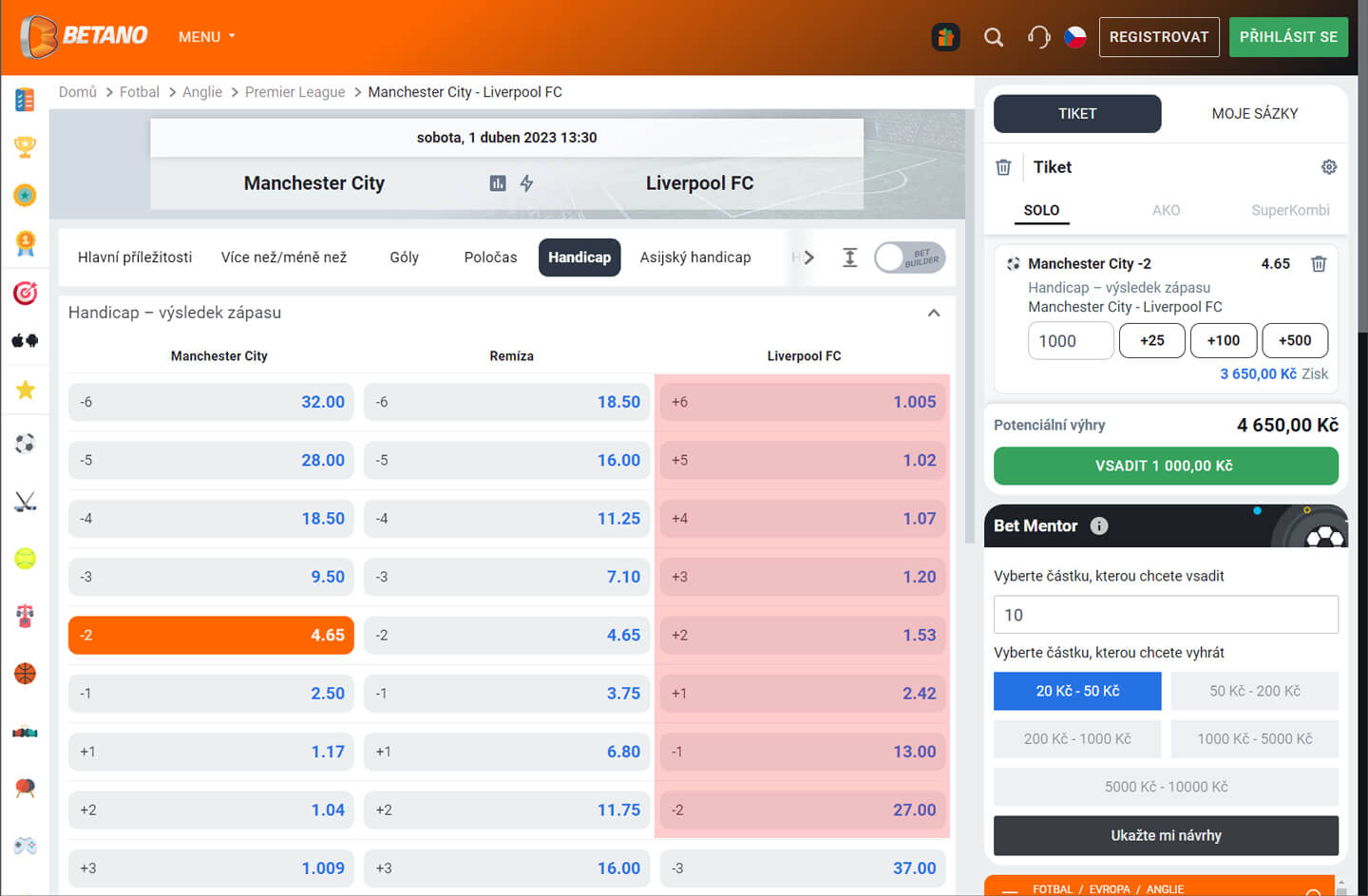Switch to MOJE SÁZKY tab
The width and height of the screenshot is (1368, 896).
coord(1254,114)
